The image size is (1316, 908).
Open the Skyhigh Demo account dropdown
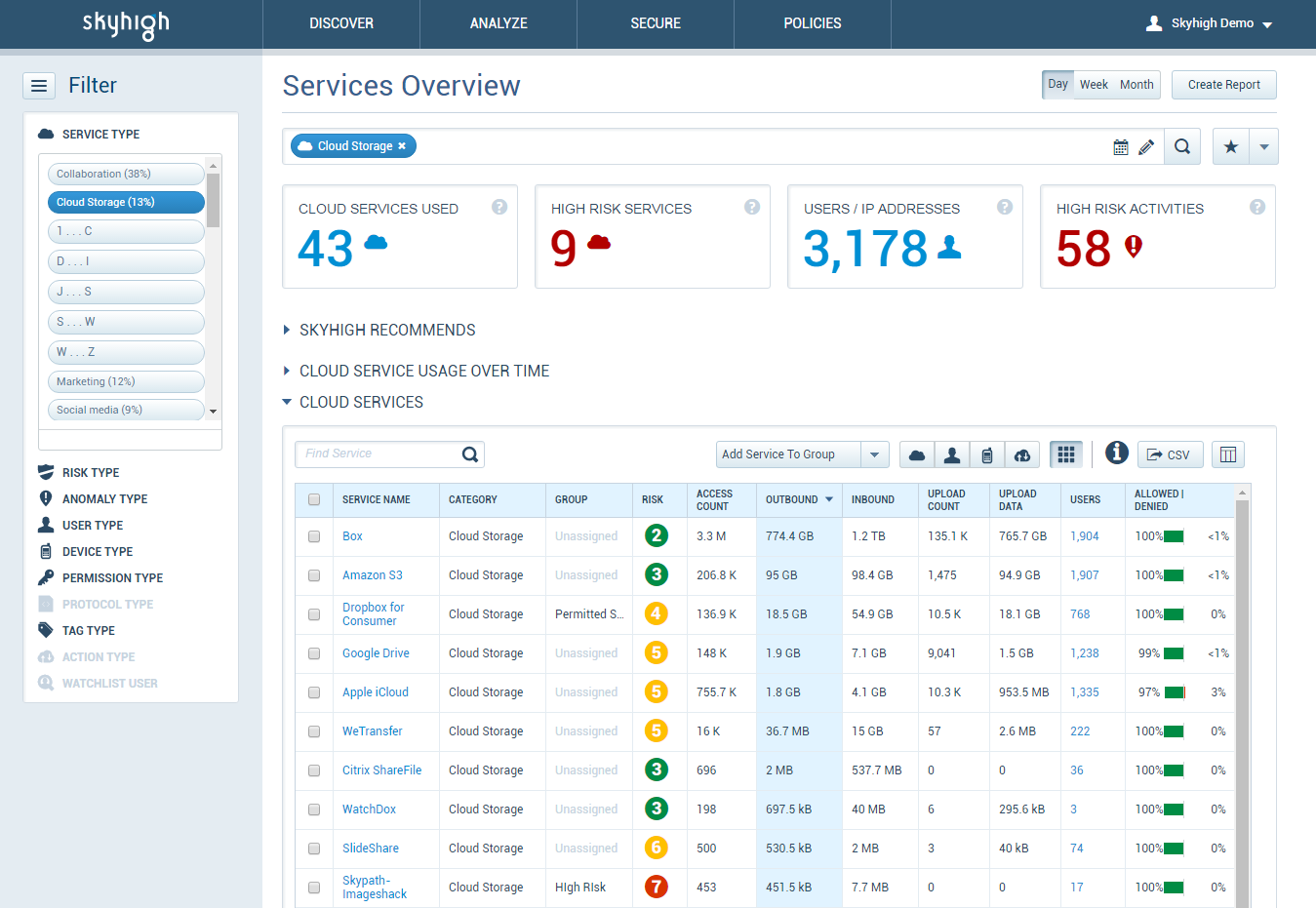pos(1267,24)
